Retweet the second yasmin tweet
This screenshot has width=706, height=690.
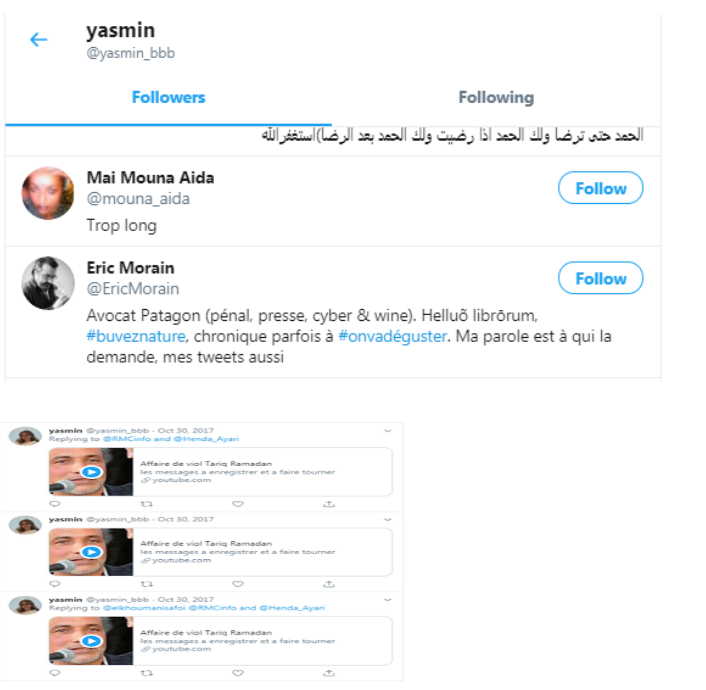pos(147,584)
